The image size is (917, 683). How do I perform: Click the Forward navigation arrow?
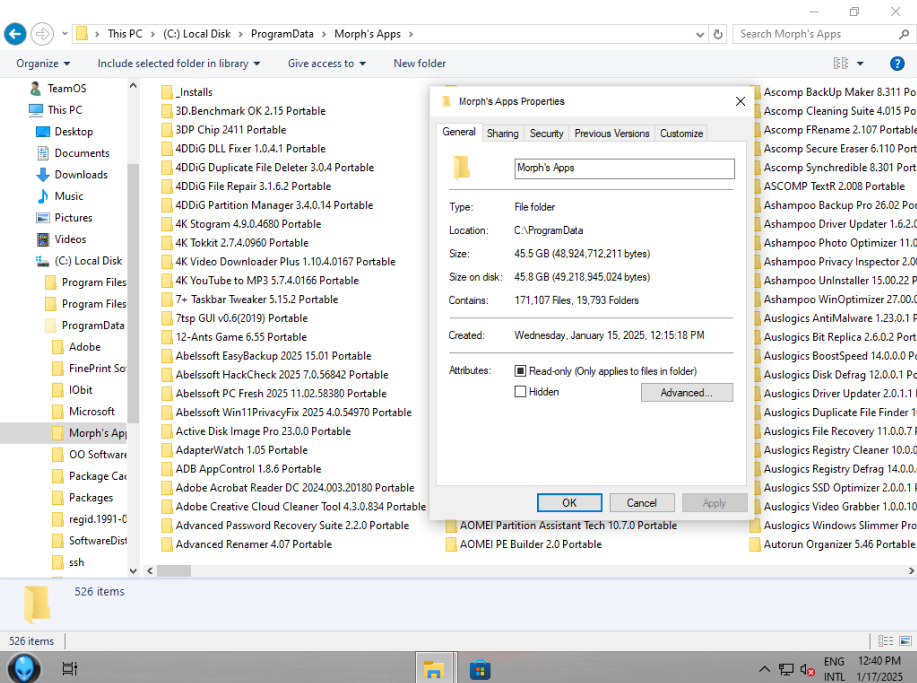pos(42,34)
